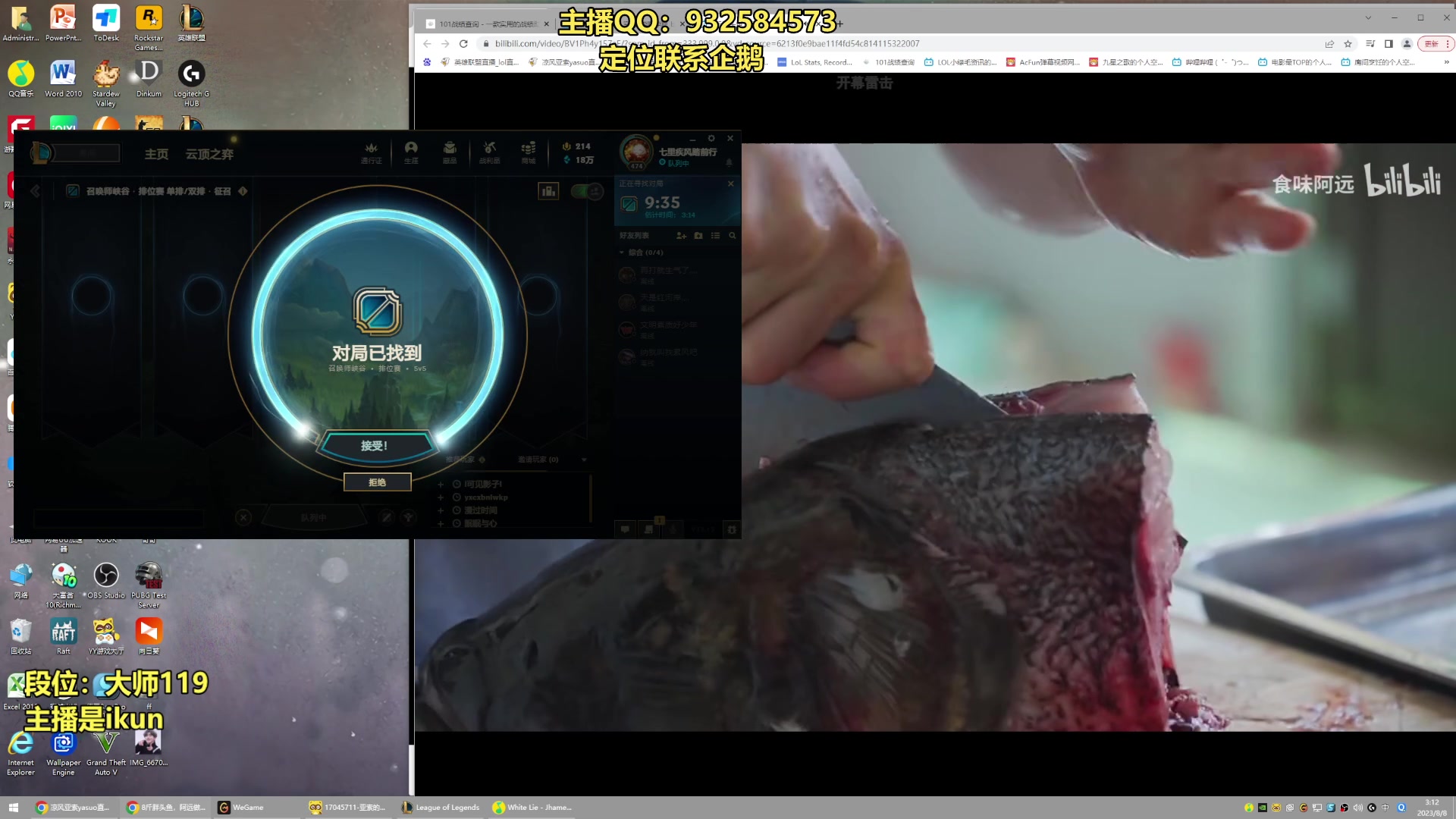The image size is (1456, 819).
Task: Cancel queue search with X beside 正在寻找对局
Action: pos(730,184)
